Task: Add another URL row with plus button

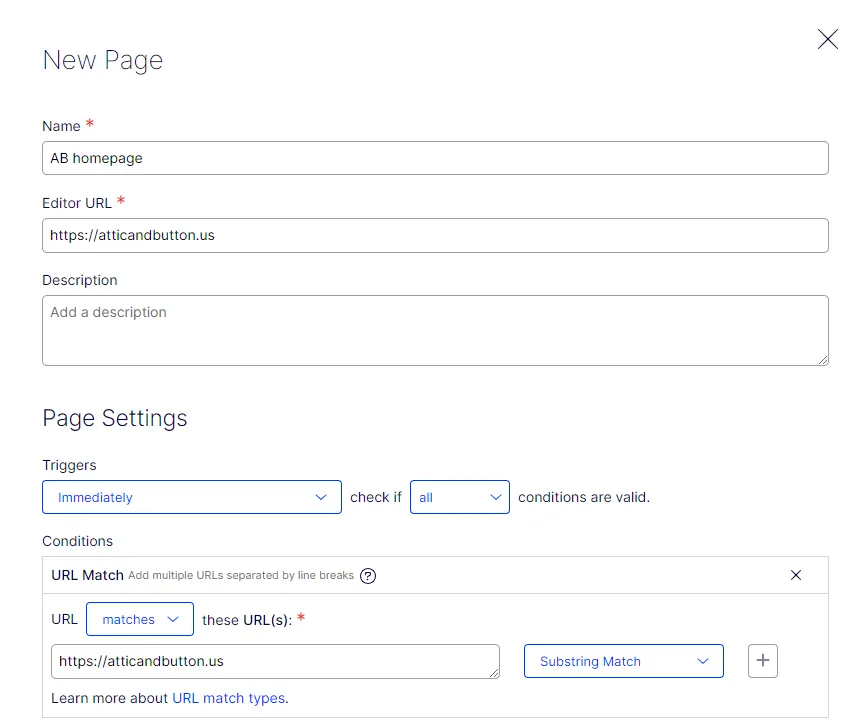Action: (x=763, y=660)
